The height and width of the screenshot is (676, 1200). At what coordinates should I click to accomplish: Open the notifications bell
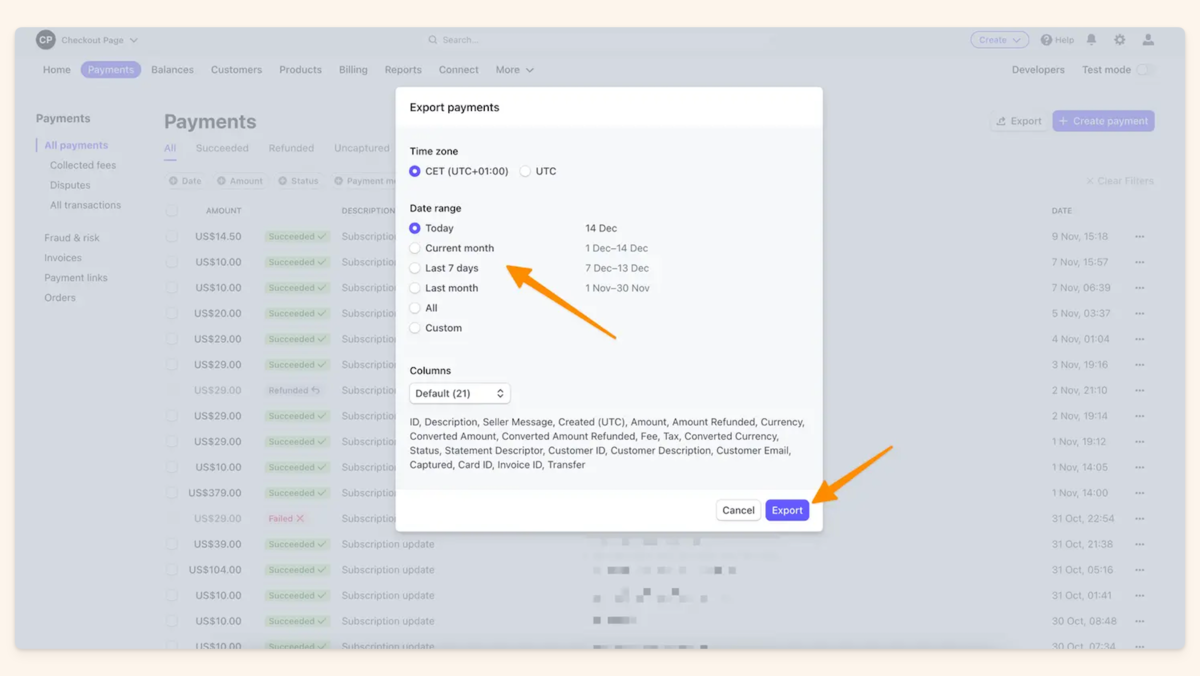[x=1091, y=39]
